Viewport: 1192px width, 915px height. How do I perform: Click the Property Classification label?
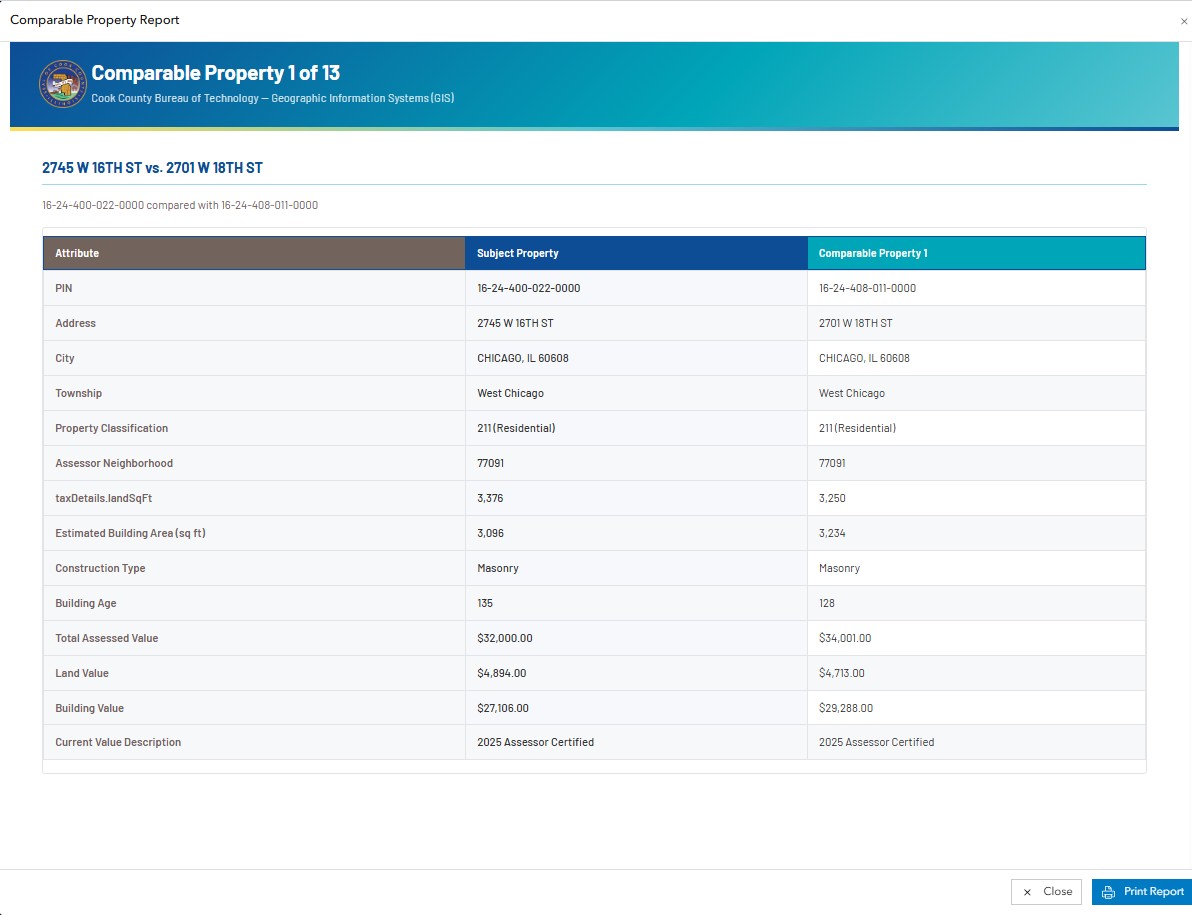(112, 428)
